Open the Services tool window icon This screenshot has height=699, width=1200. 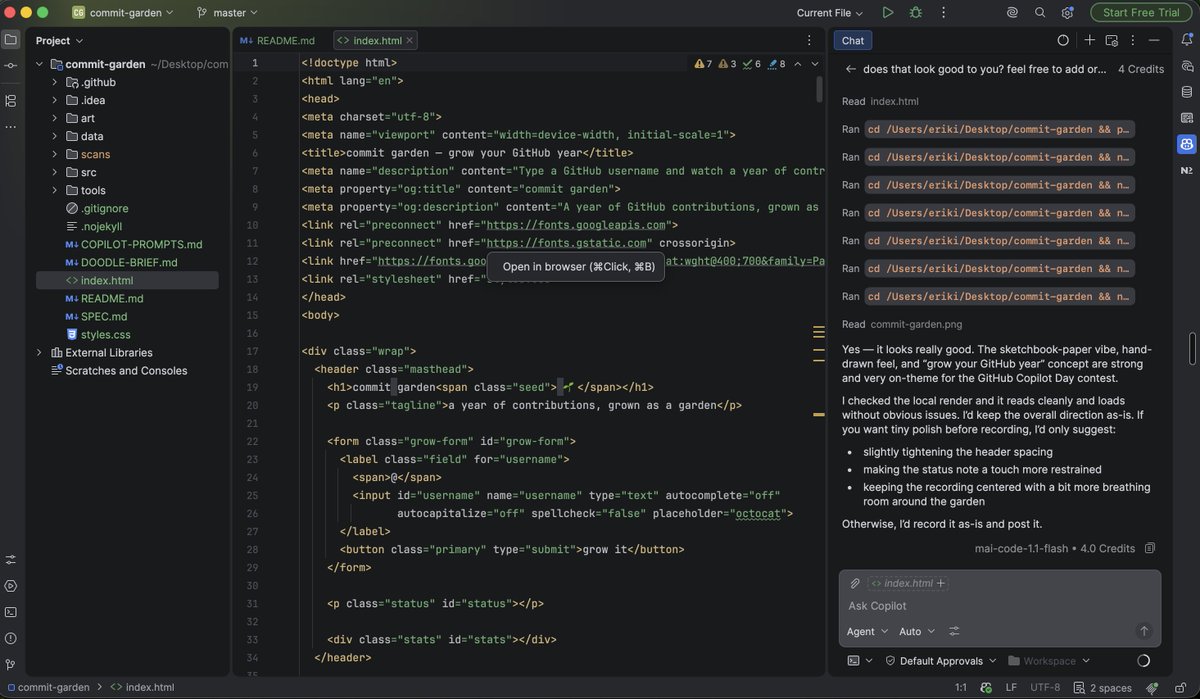pyautogui.click(x=11, y=586)
